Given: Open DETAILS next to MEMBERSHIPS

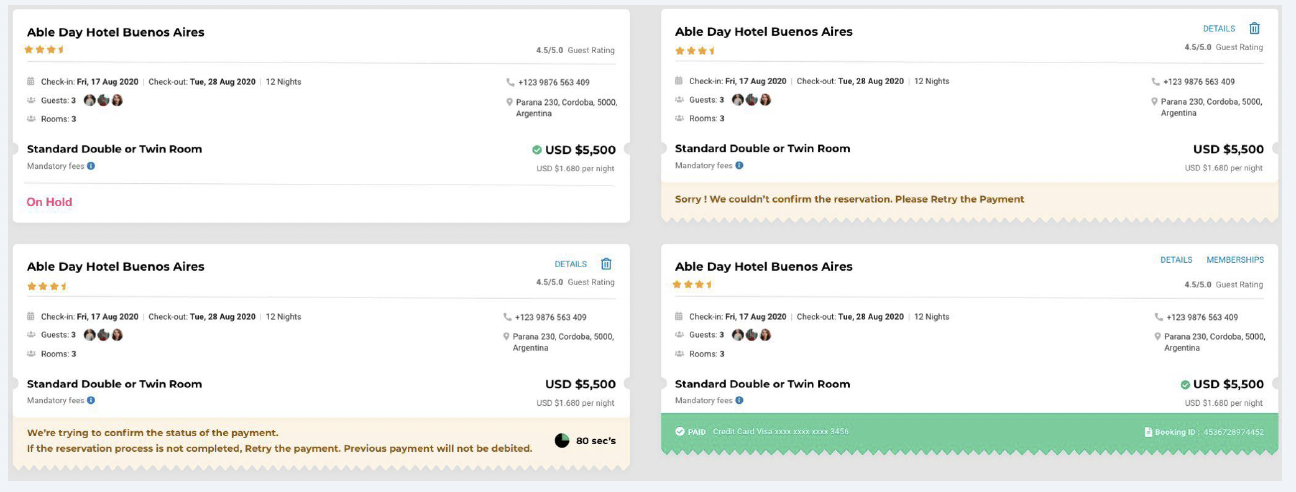Looking at the screenshot, I should point(1176,260).
